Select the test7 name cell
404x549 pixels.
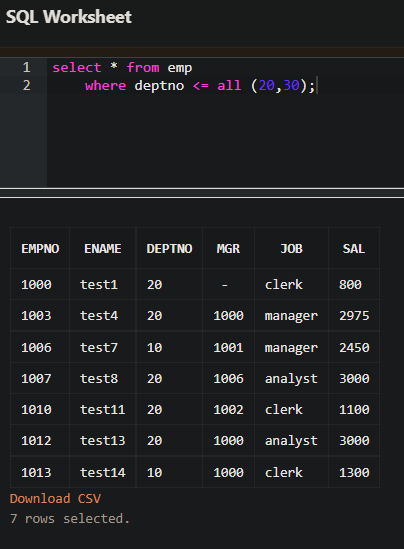(x=103, y=347)
